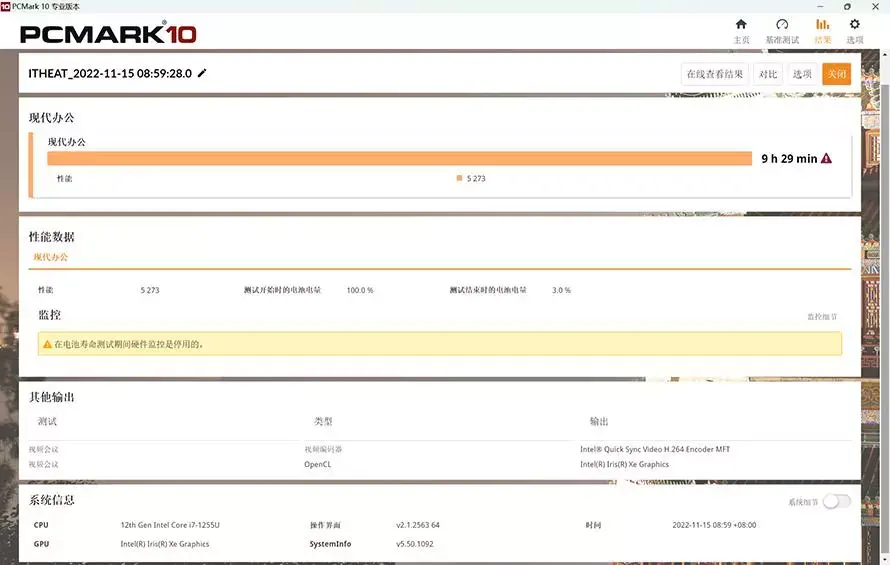Screen dimensions: 890x565
Task: Click the PCMARK 10 logo
Action: [108, 34]
